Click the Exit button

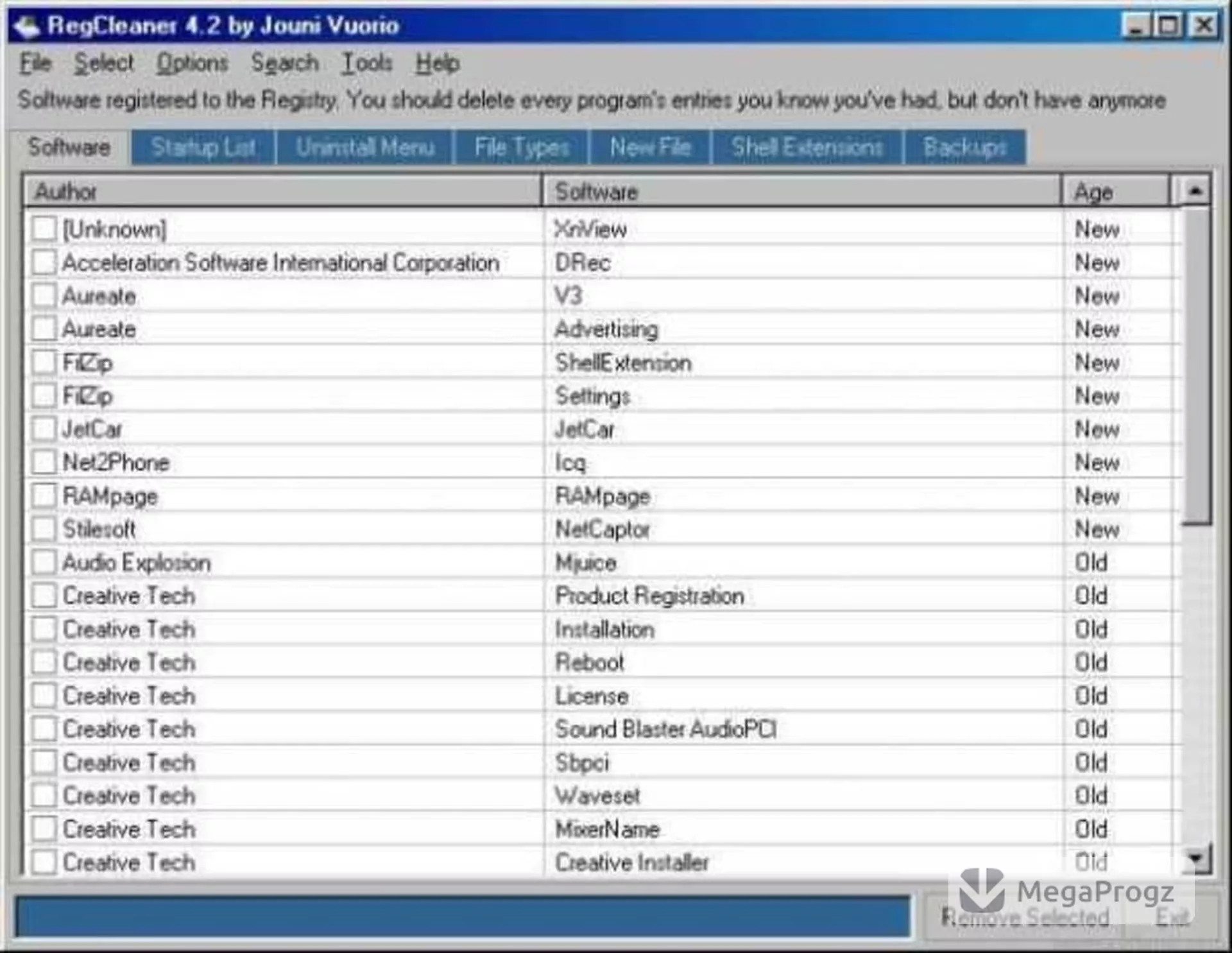[1172, 918]
